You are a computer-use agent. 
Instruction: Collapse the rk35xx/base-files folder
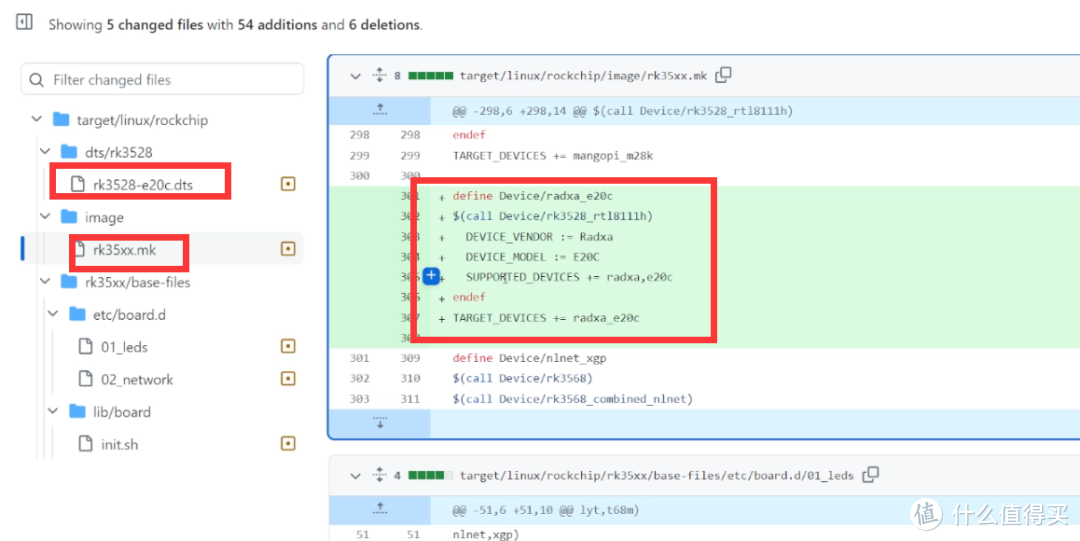(45, 282)
